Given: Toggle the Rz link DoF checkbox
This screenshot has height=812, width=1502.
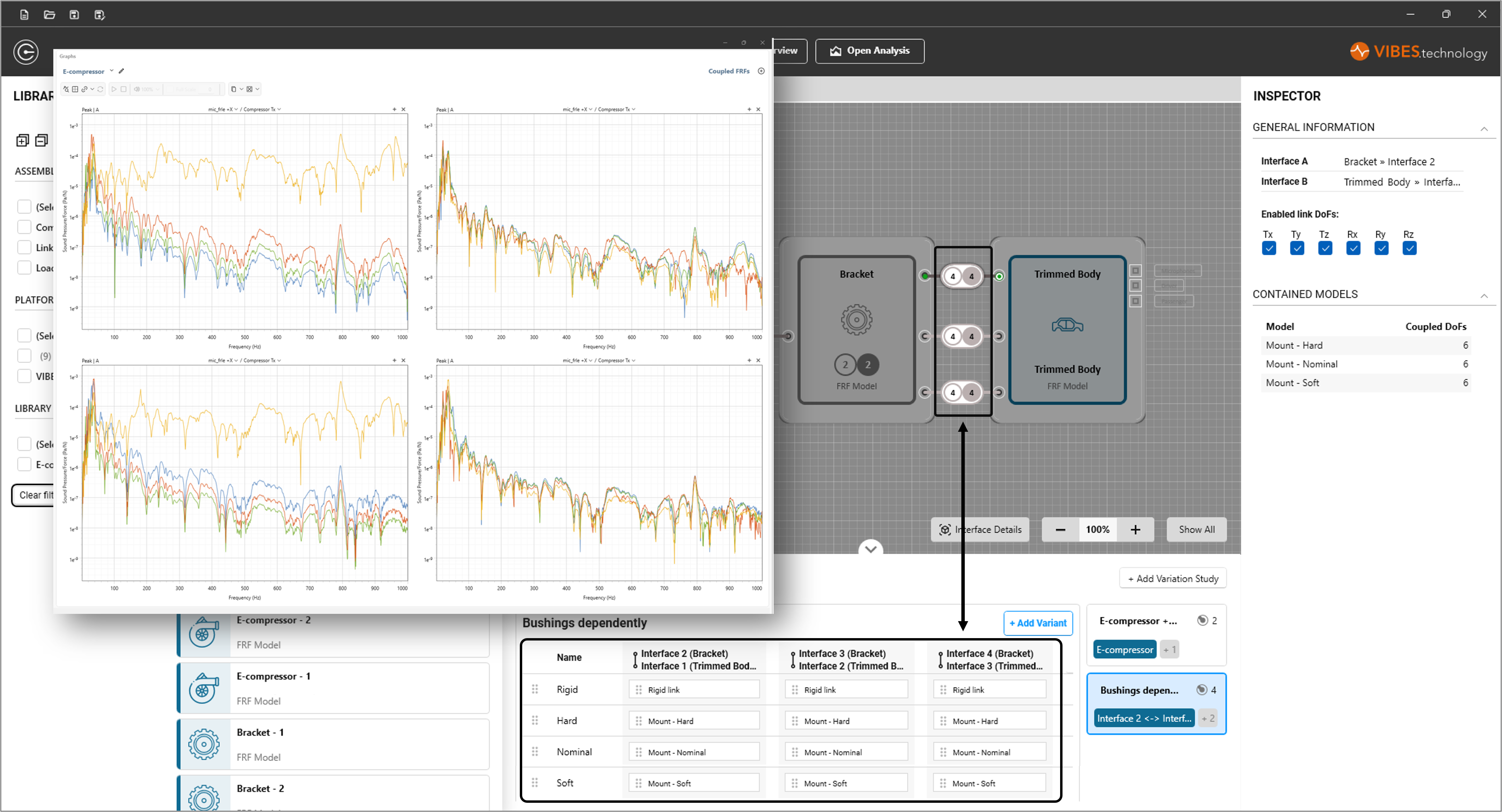Looking at the screenshot, I should [x=1409, y=248].
